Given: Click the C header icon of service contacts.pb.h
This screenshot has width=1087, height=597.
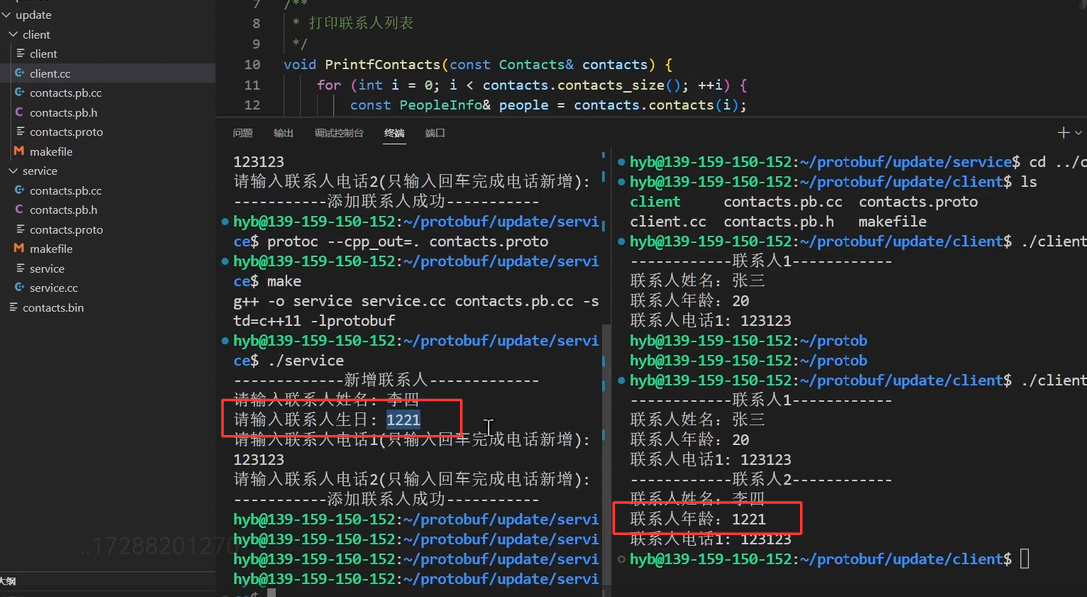Looking at the screenshot, I should (19, 209).
